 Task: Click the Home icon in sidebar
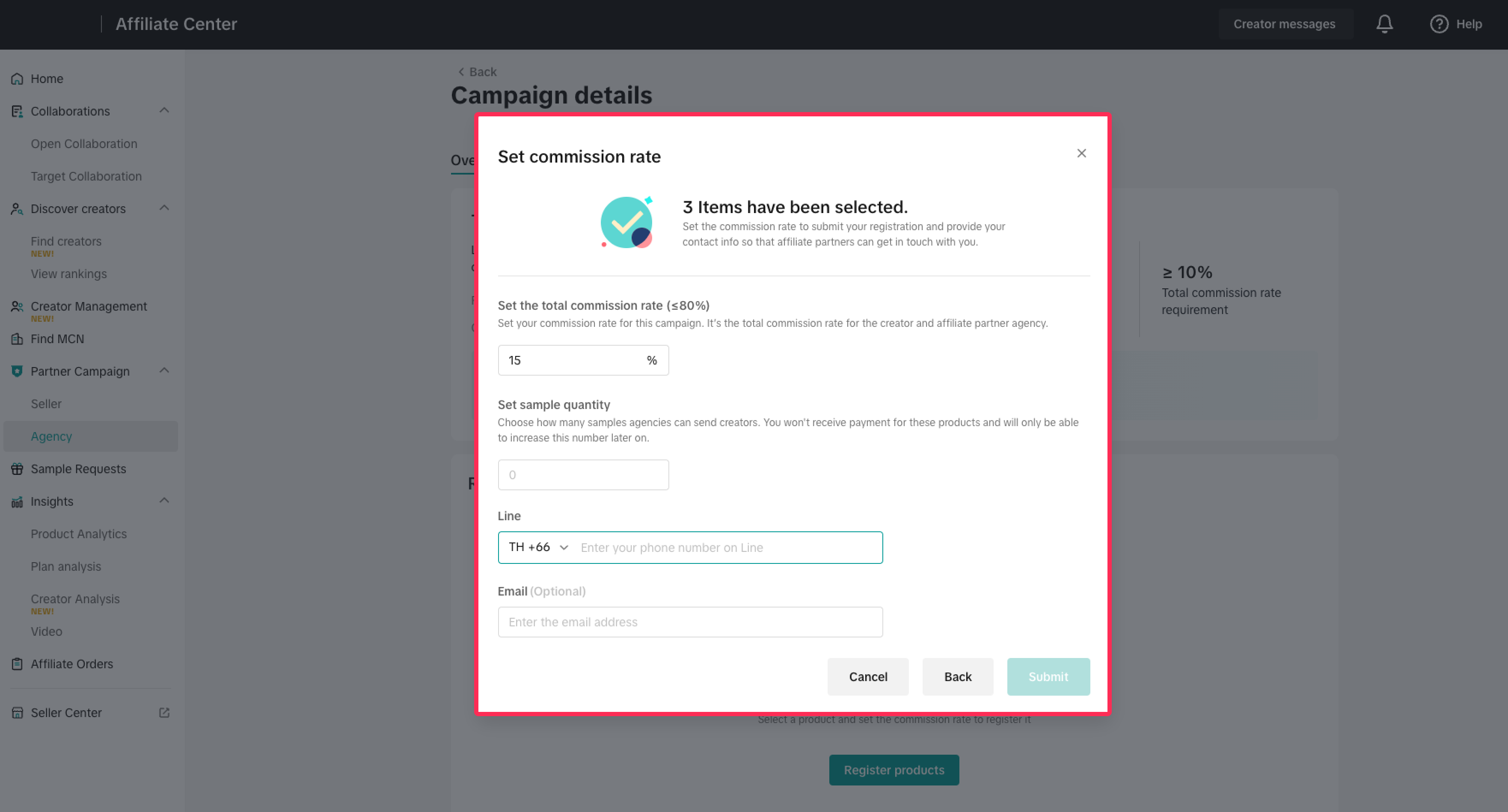coord(17,79)
